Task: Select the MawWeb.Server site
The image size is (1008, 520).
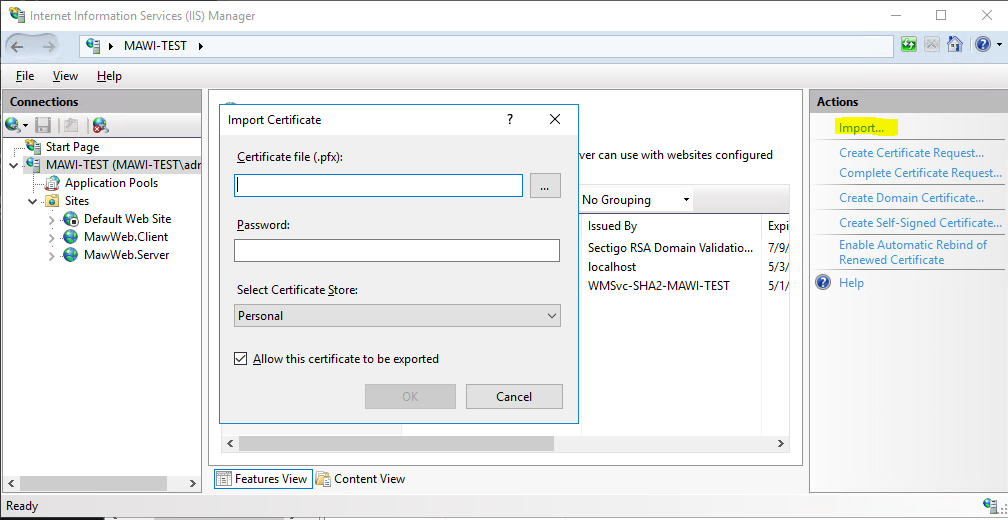Action: pos(127,255)
